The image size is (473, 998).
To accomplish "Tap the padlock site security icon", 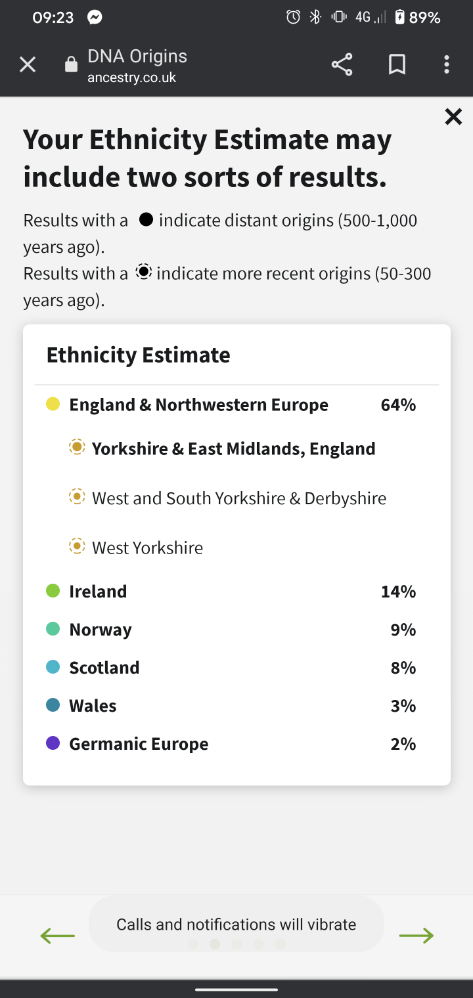I will (x=71, y=64).
